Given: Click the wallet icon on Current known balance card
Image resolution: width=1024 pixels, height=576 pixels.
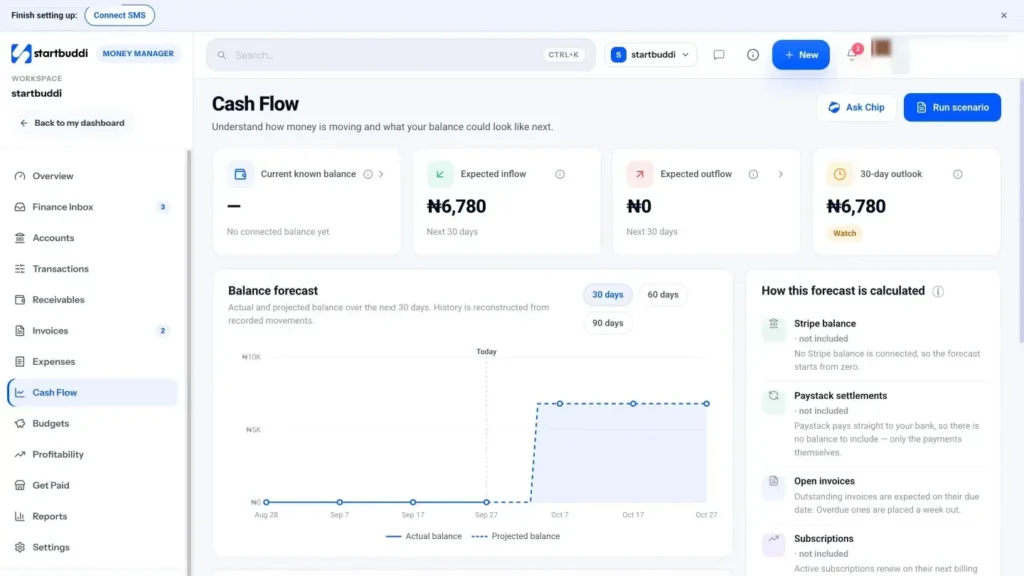Looking at the screenshot, I should (x=240, y=174).
